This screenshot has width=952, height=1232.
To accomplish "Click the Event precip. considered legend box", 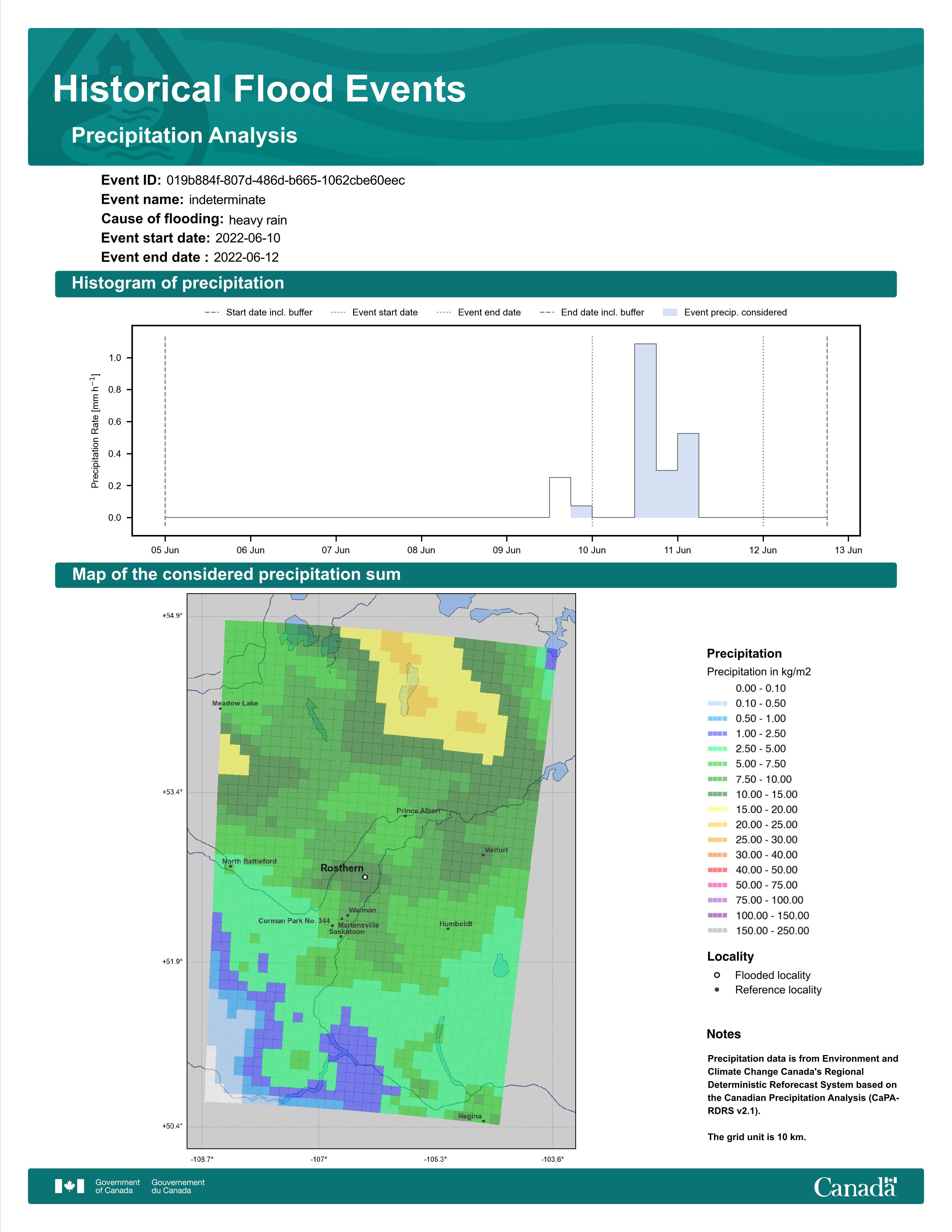I will [670, 312].
